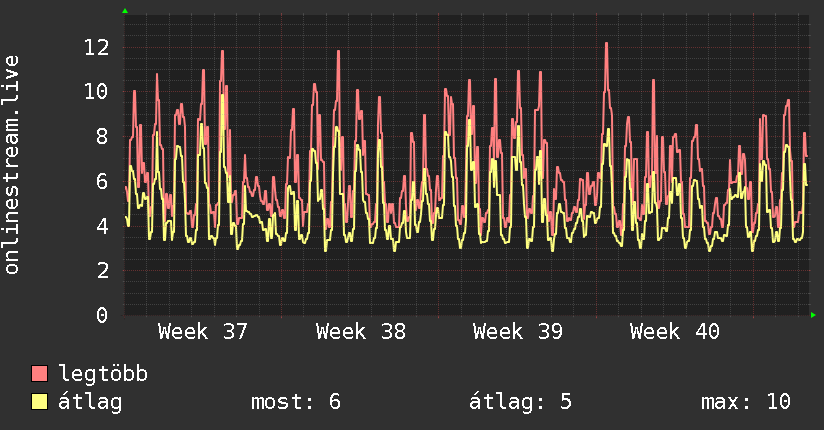The width and height of the screenshot is (824, 430).
Task: Click the y-axis value 8
Action: point(102,137)
